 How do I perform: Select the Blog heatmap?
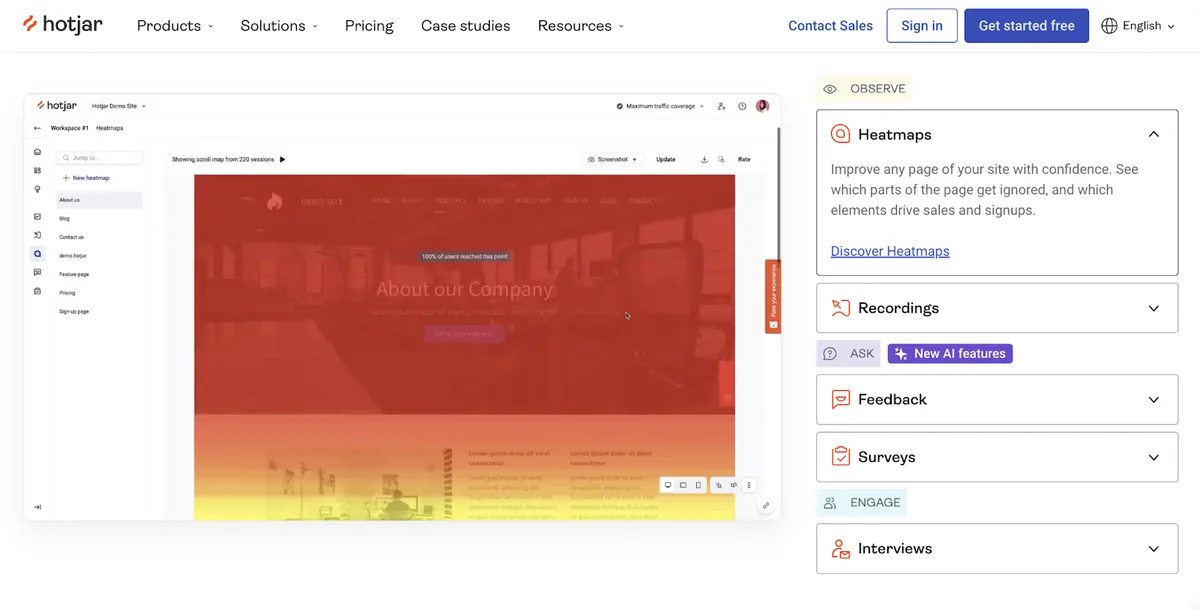click(65, 218)
